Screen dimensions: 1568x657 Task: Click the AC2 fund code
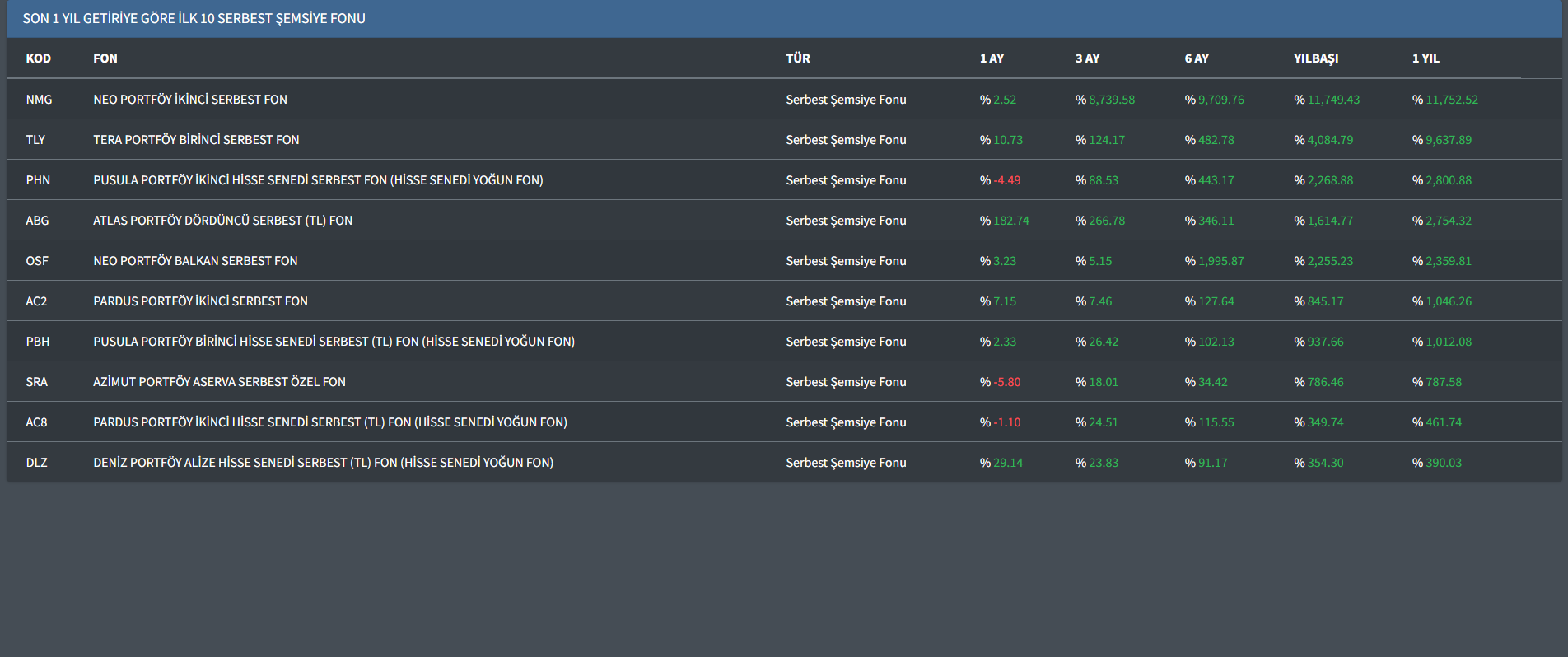pos(36,301)
